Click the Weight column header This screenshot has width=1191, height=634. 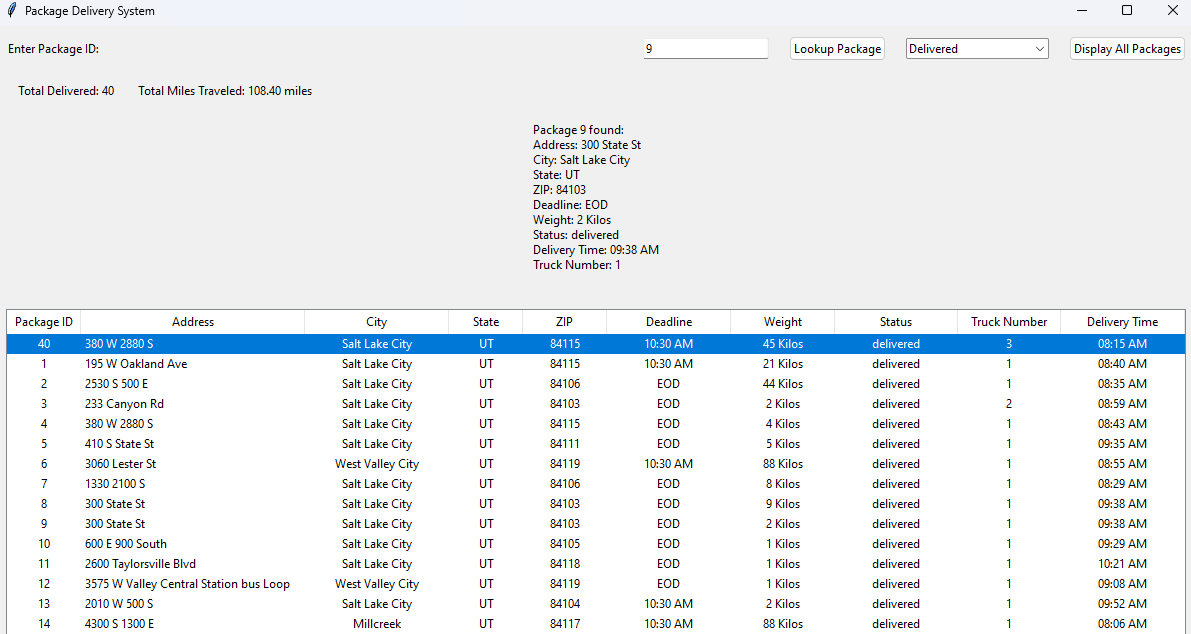pos(782,321)
